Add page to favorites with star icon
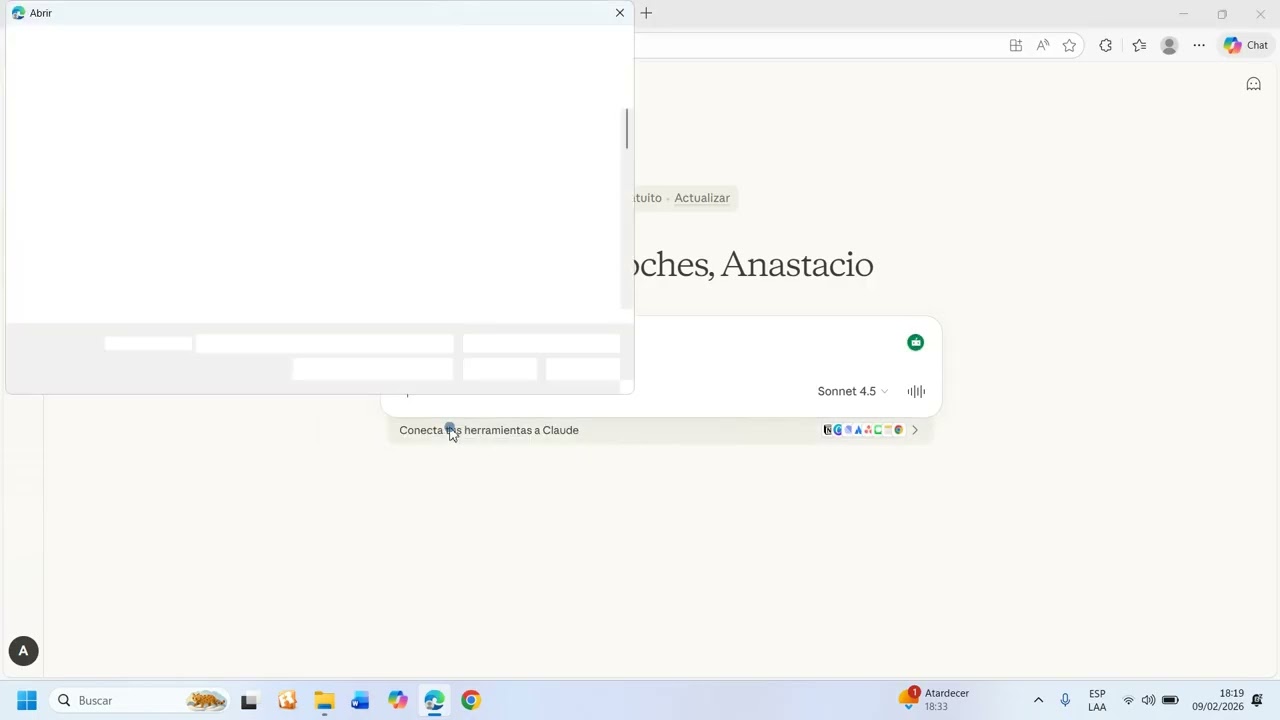This screenshot has height=720, width=1280. point(1070,45)
